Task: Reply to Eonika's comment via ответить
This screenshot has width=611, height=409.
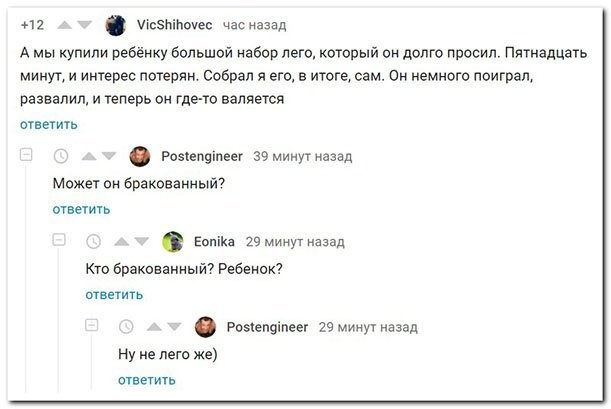Action: coord(114,295)
